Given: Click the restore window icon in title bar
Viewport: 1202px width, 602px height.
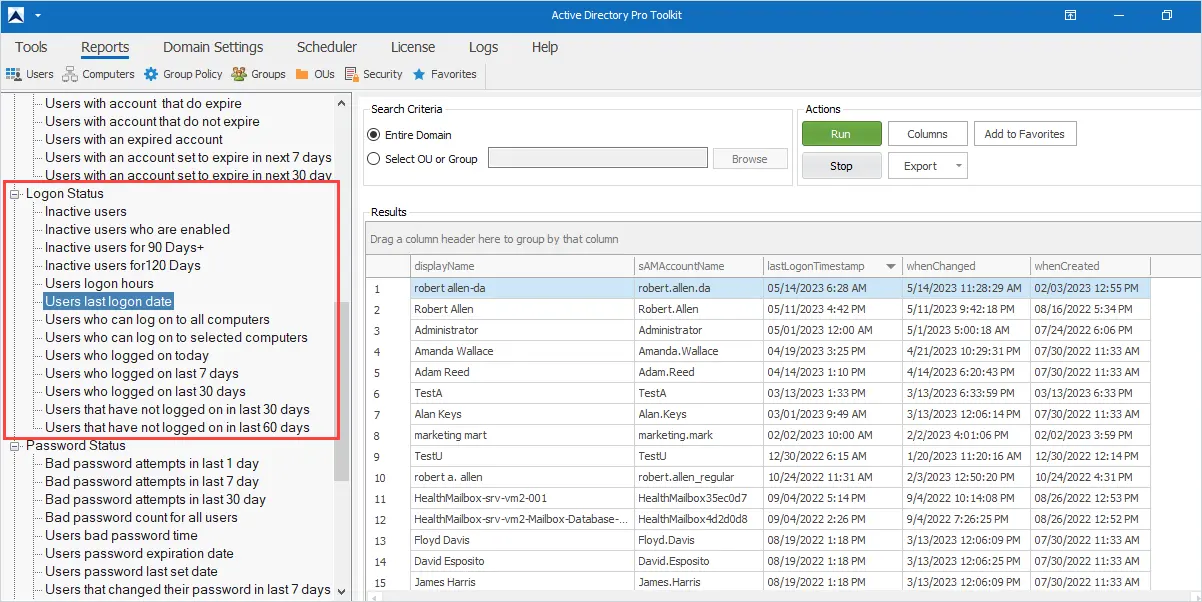Looking at the screenshot, I should (1167, 15).
